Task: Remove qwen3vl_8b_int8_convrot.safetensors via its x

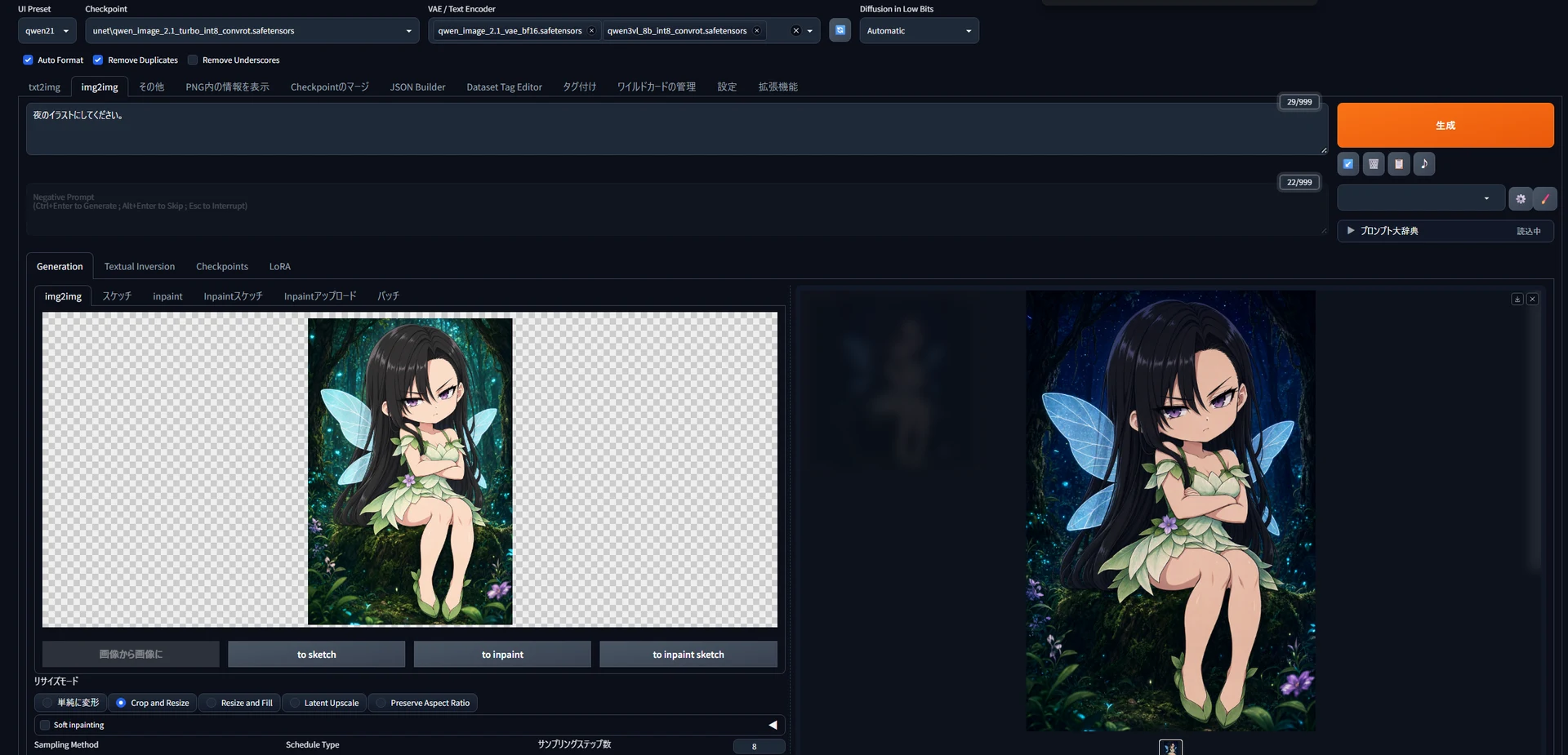Action: (x=757, y=31)
